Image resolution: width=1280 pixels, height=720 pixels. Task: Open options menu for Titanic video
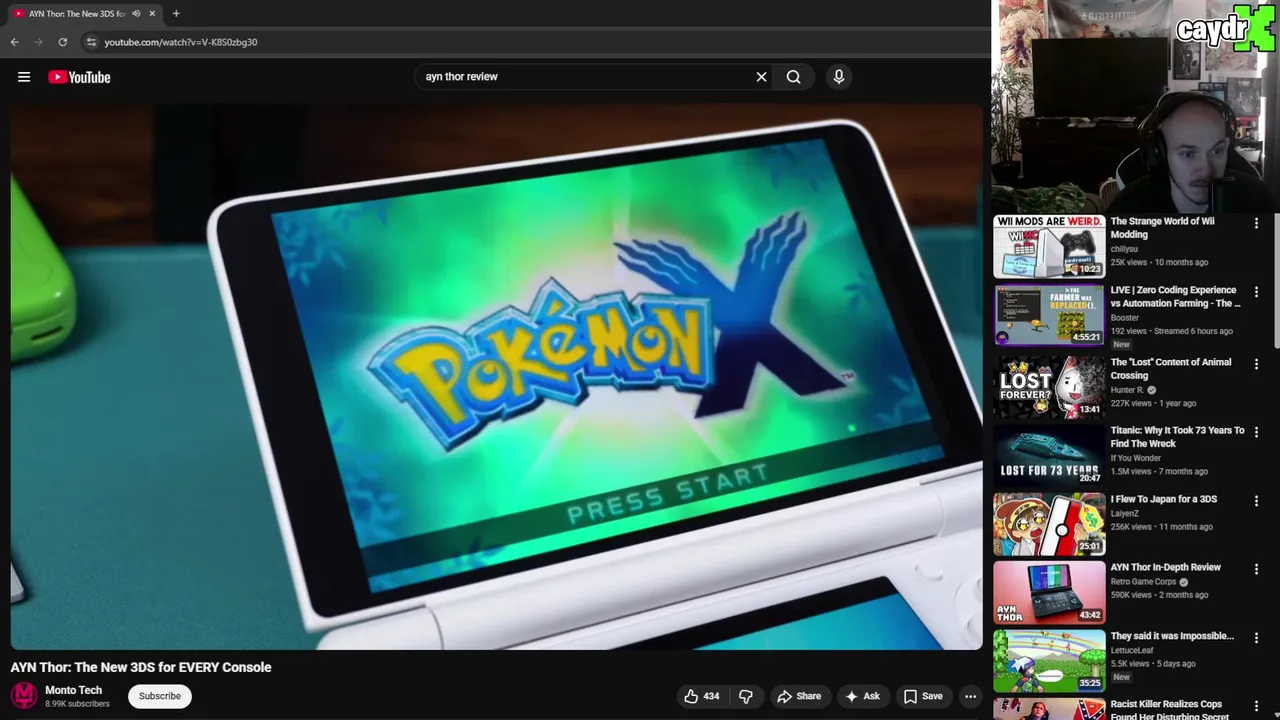pyautogui.click(x=1256, y=433)
